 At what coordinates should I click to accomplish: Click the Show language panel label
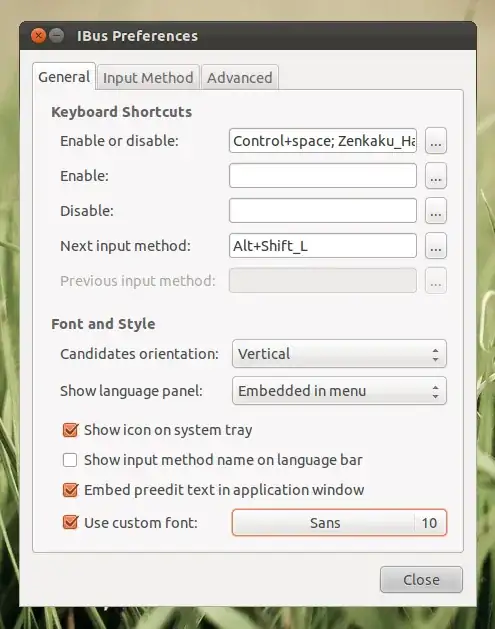pyautogui.click(x=131, y=391)
